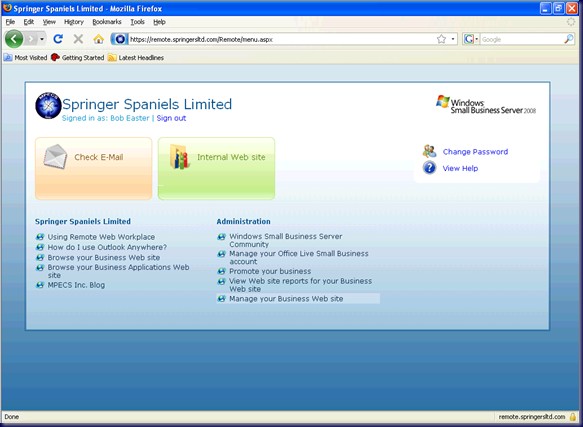Click the Windows Small Business Server 2008 logo
The height and width of the screenshot is (427, 583).
486,105
